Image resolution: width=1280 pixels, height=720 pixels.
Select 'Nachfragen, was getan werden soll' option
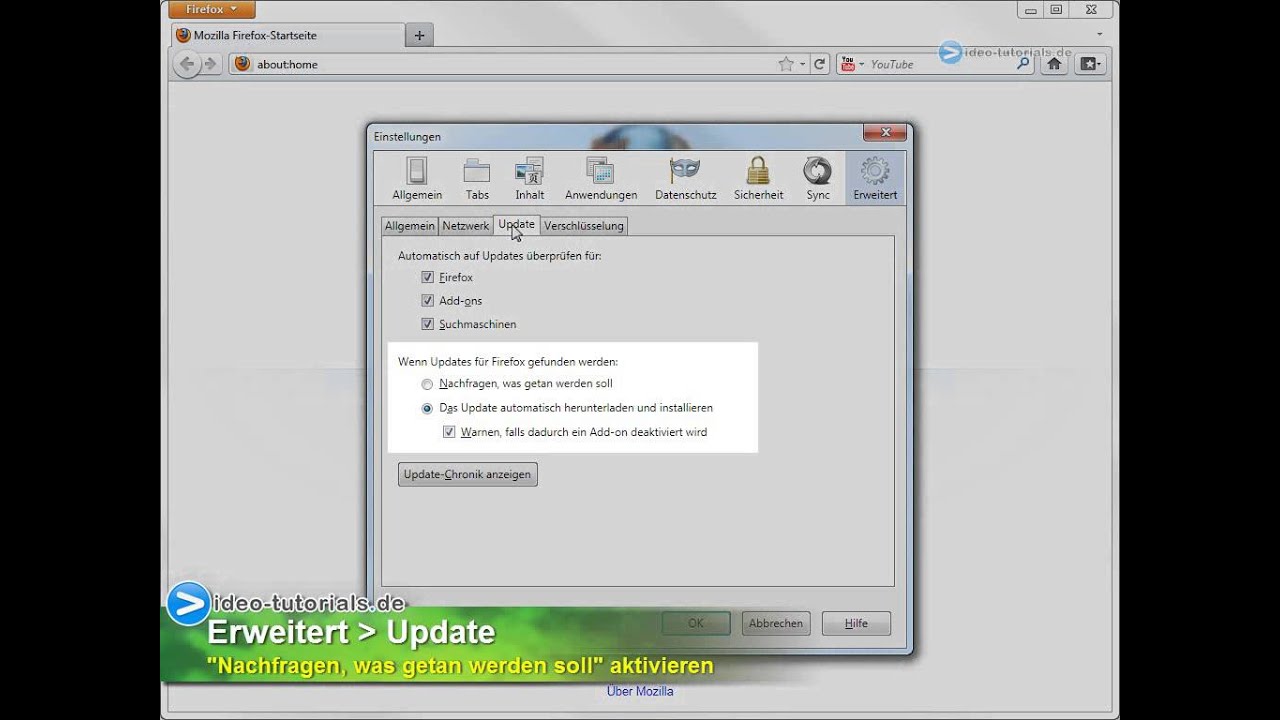[x=427, y=384]
